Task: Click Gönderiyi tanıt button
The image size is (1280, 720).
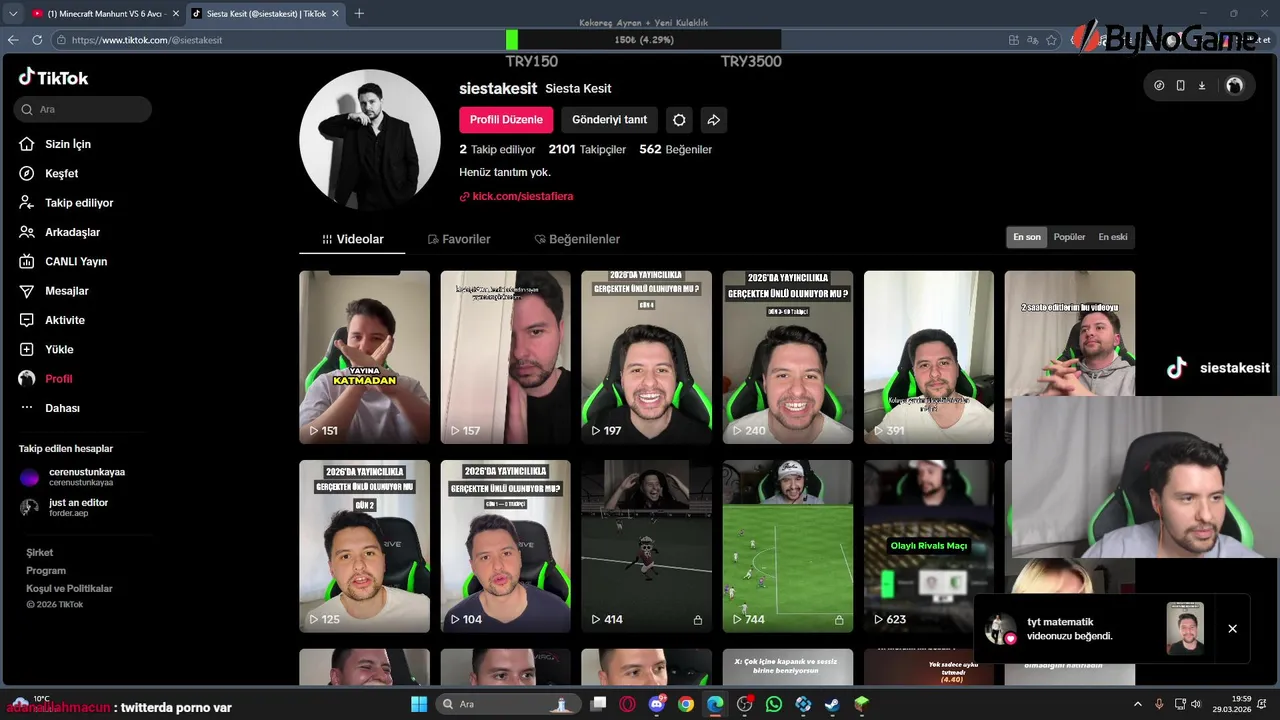Action: click(x=609, y=120)
